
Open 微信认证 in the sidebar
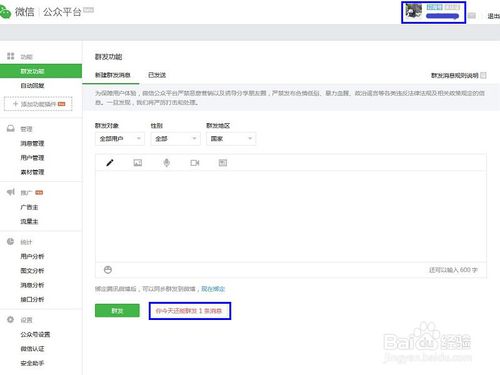pos(32,349)
